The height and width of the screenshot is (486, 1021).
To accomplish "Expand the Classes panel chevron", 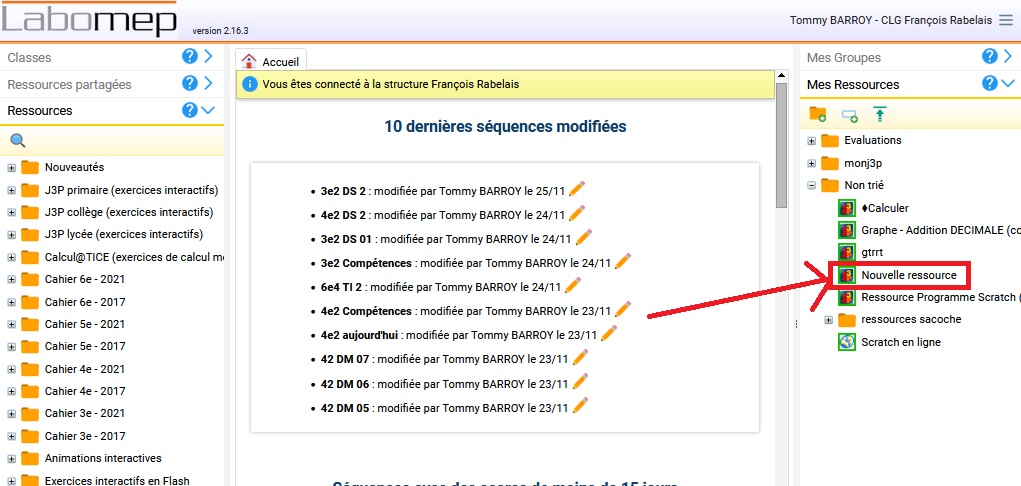I will click(x=209, y=57).
